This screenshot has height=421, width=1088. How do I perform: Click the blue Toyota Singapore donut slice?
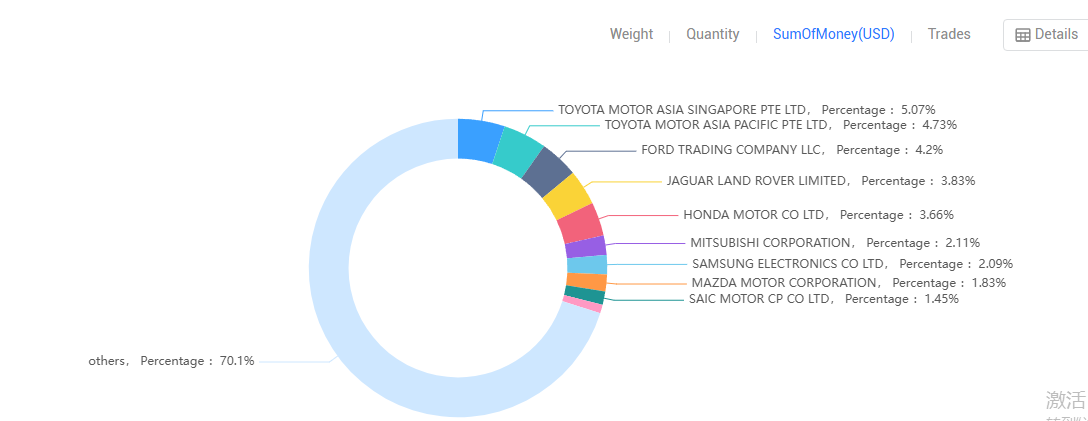(479, 139)
